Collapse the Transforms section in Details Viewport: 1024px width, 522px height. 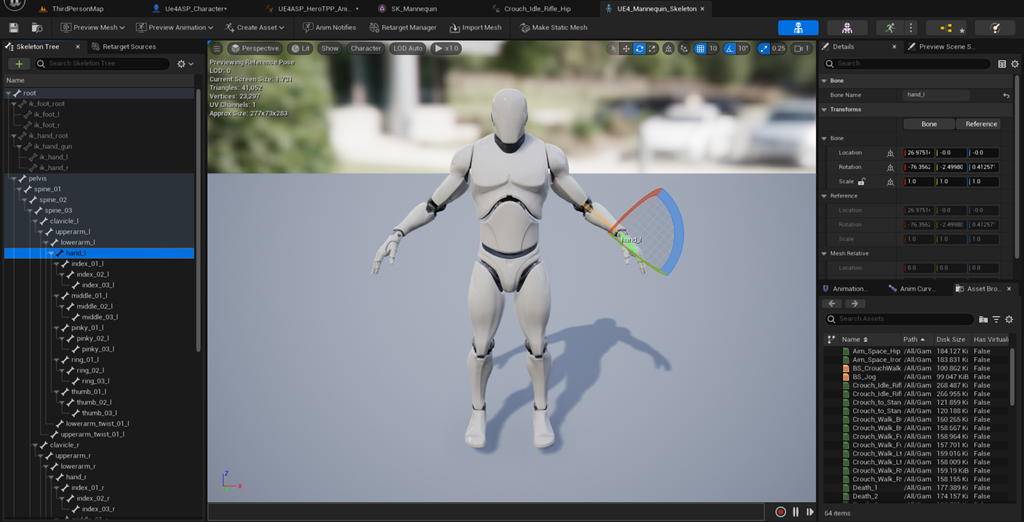pos(825,110)
